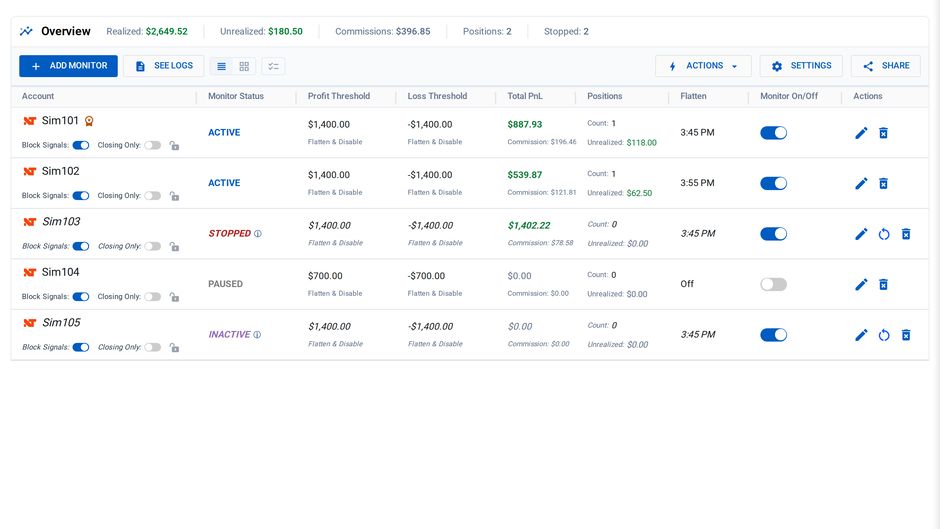Image resolution: width=940 pixels, height=529 pixels.
Task: Toggle Block Signals for Sim105
Action: 81,347
